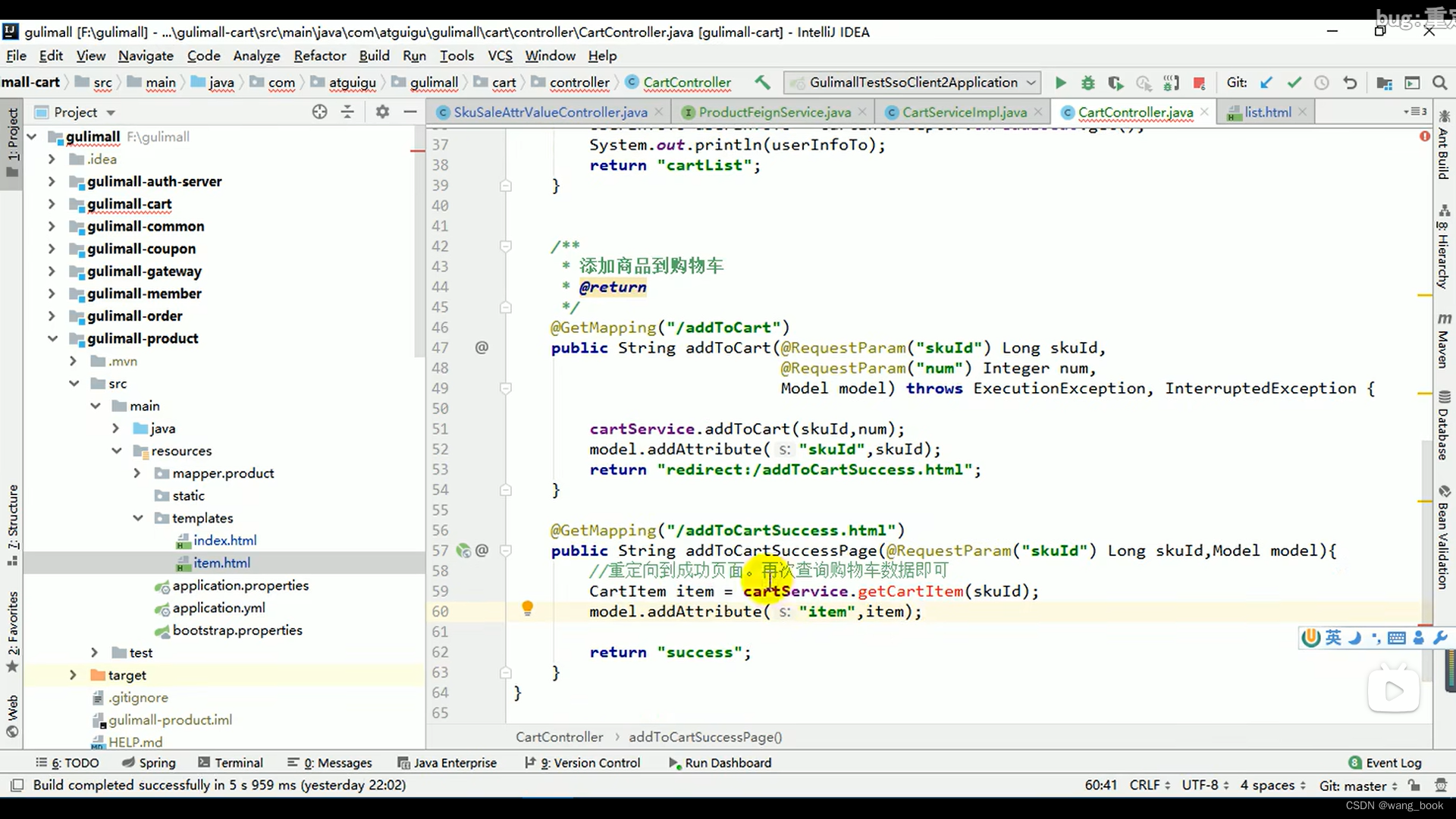1456x819 pixels.
Task: Toggle the lock icon in status bar
Action: (1414, 785)
